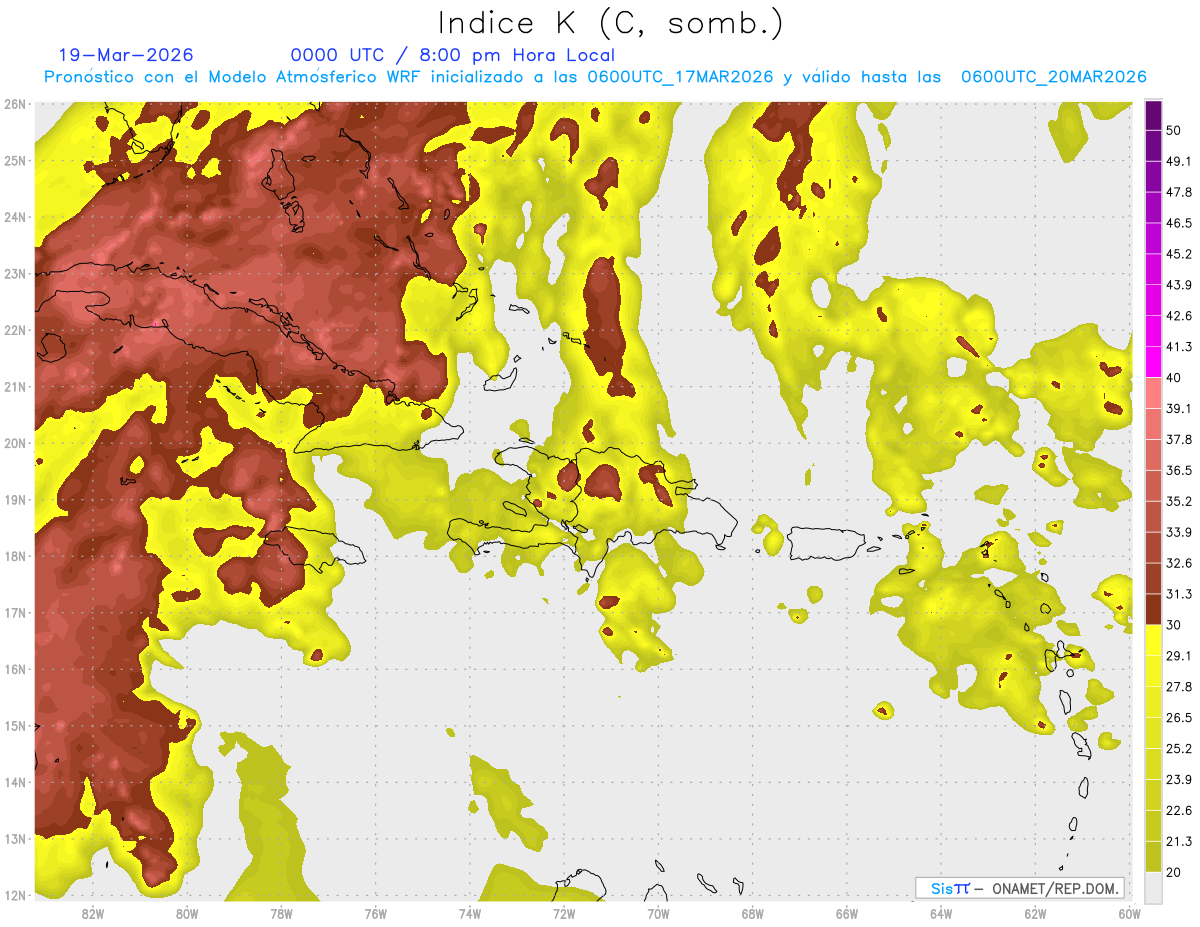Click the colorbar value 40
This screenshot has height=927, width=1200.
[x=1174, y=378]
